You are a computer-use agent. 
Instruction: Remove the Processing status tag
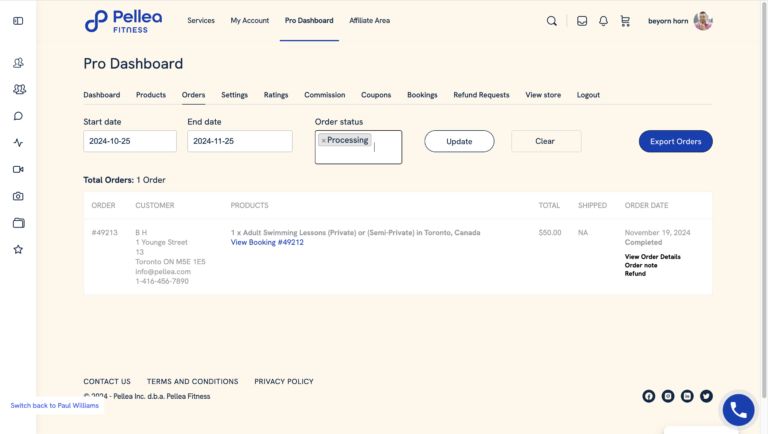[x=323, y=141]
